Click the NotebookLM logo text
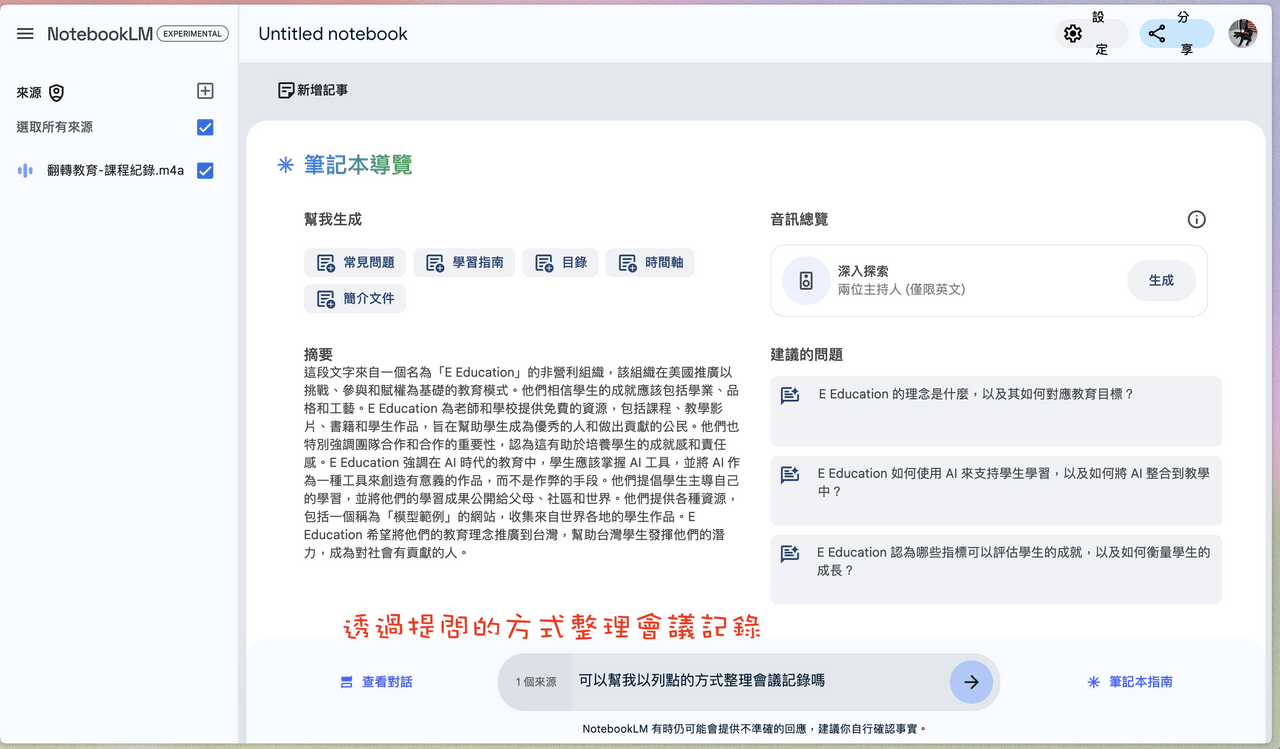The image size is (1280, 749). pos(100,34)
